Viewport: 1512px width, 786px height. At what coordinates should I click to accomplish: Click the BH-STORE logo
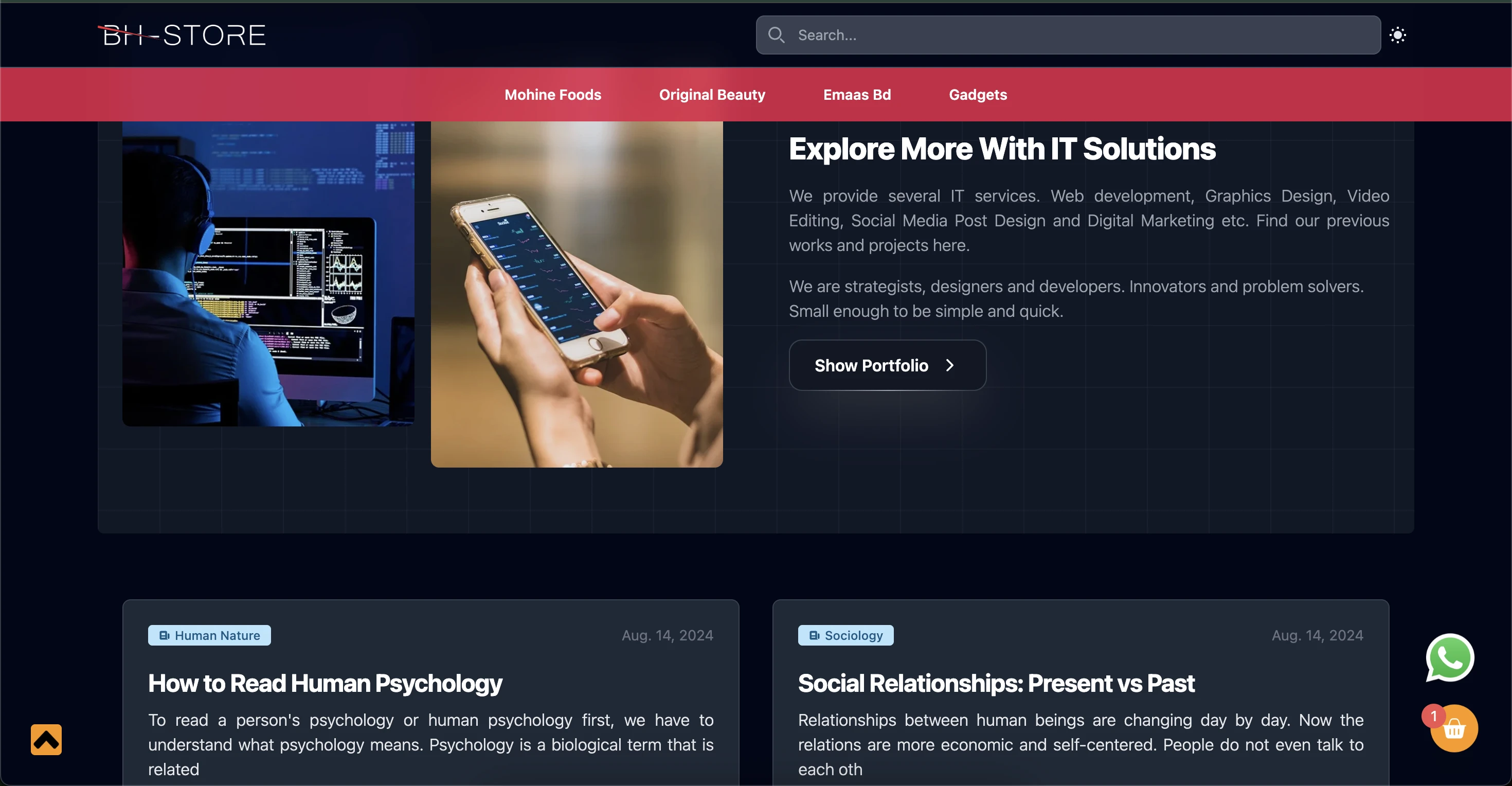(x=182, y=35)
